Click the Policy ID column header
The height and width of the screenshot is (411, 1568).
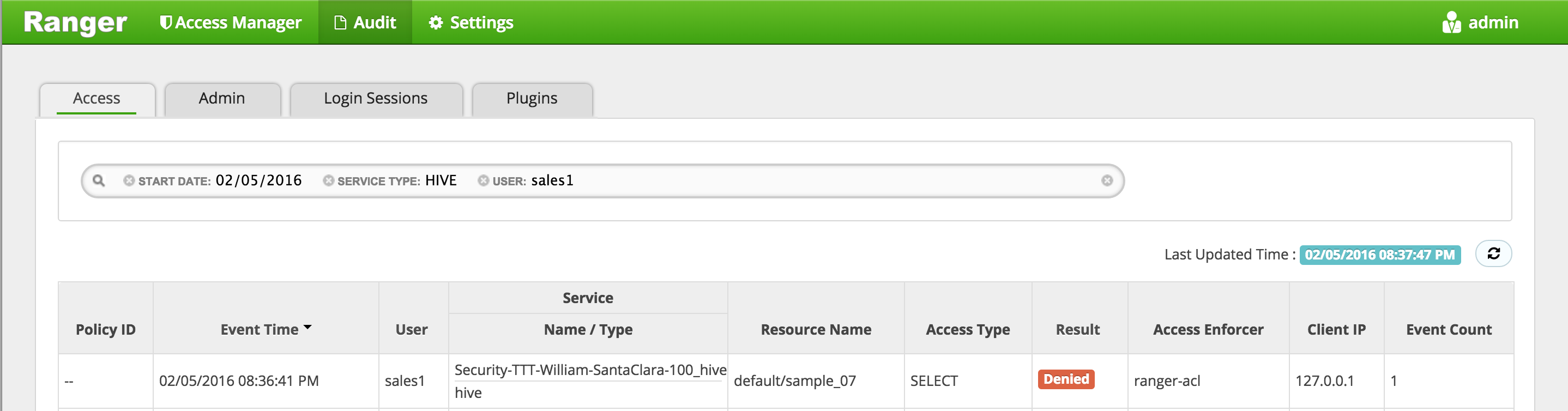106,329
